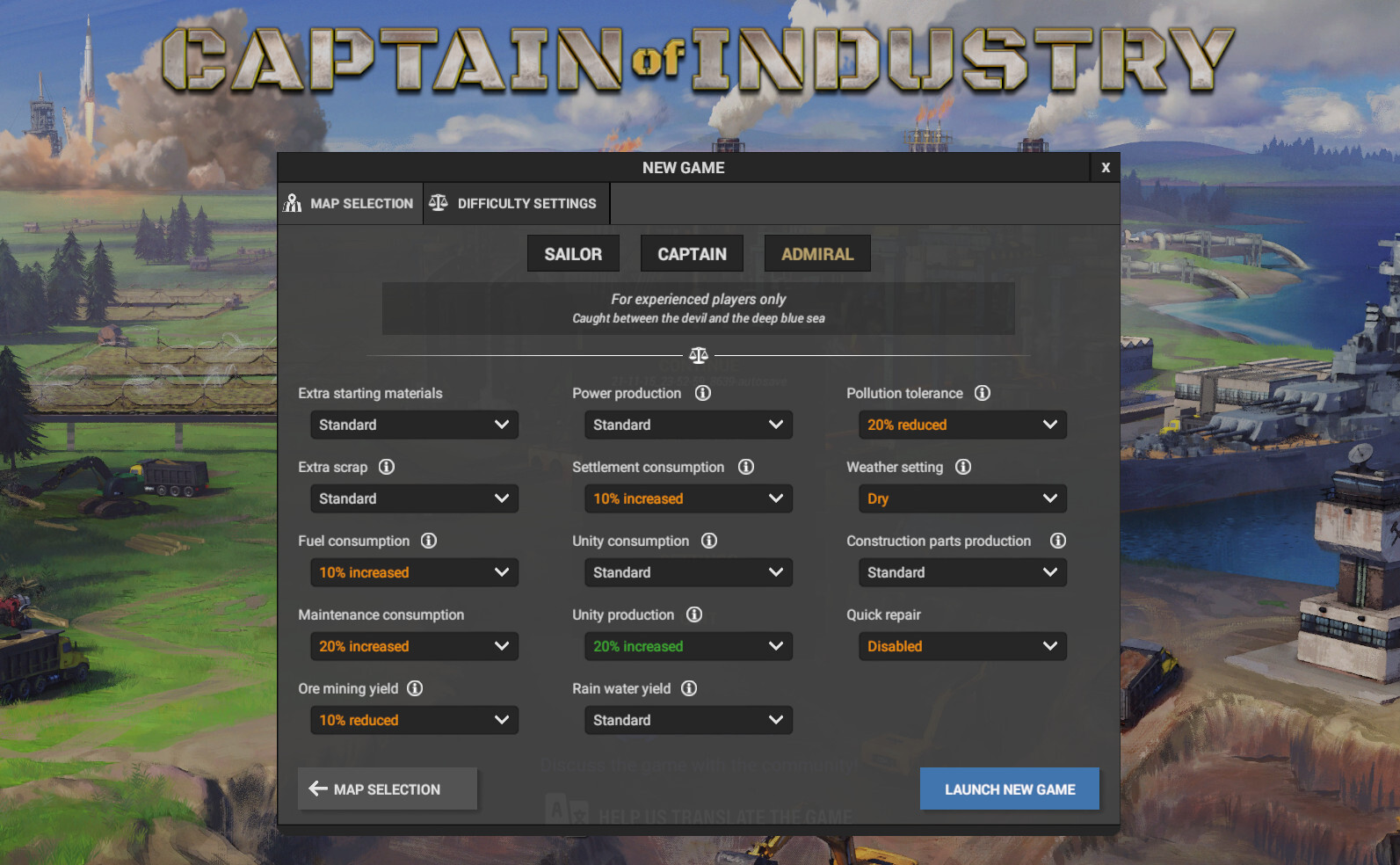Open Construction parts production dropdown

pyautogui.click(x=962, y=572)
